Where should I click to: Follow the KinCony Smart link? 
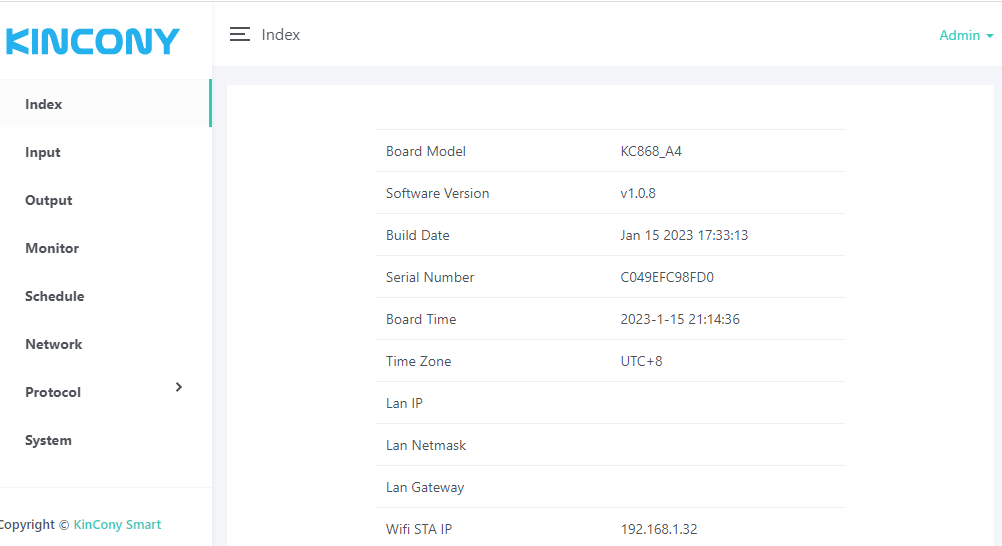(x=117, y=524)
